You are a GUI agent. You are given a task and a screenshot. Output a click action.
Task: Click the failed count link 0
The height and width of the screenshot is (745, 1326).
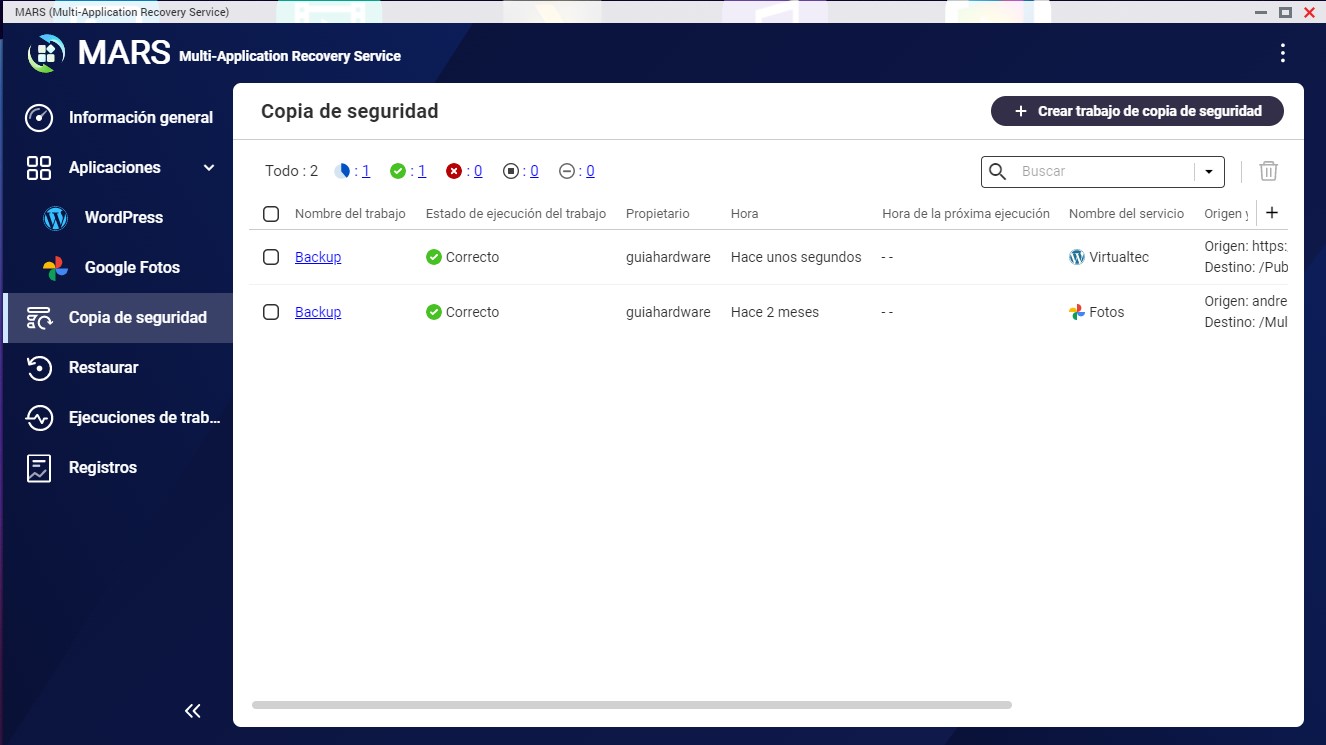[x=478, y=171]
